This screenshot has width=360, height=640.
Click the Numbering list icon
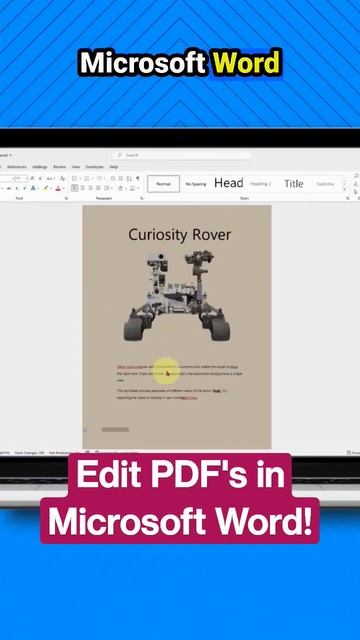[88, 178]
